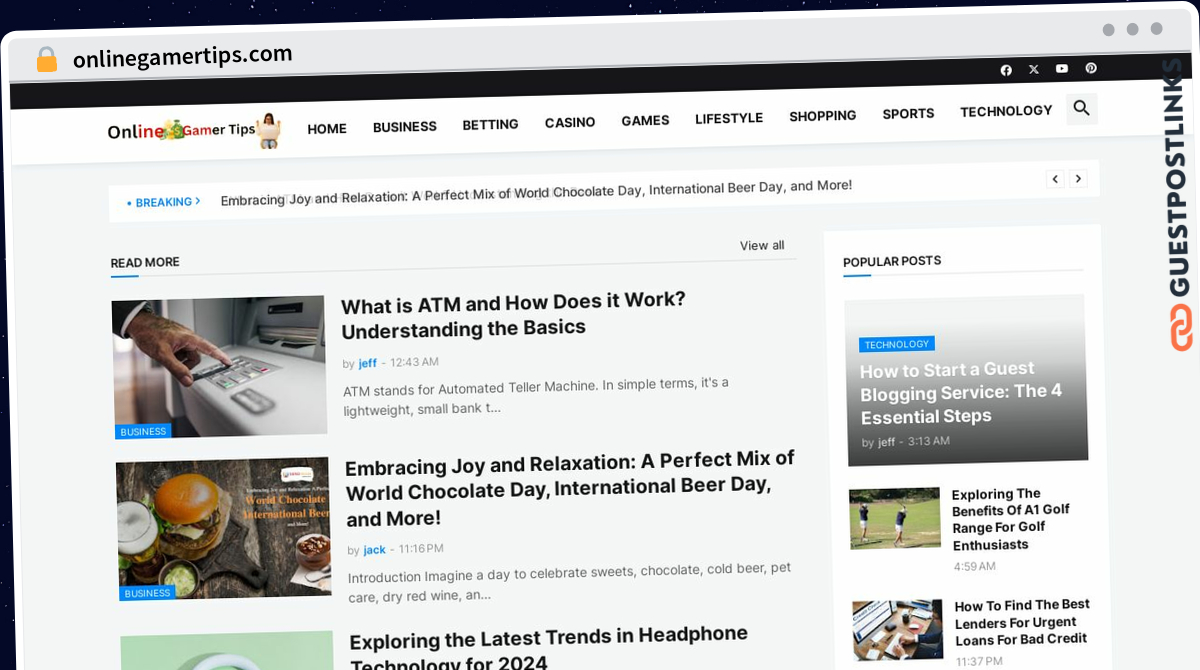1200x670 pixels.
Task: Click the BREAKING label in the ticker
Action: coord(164,202)
